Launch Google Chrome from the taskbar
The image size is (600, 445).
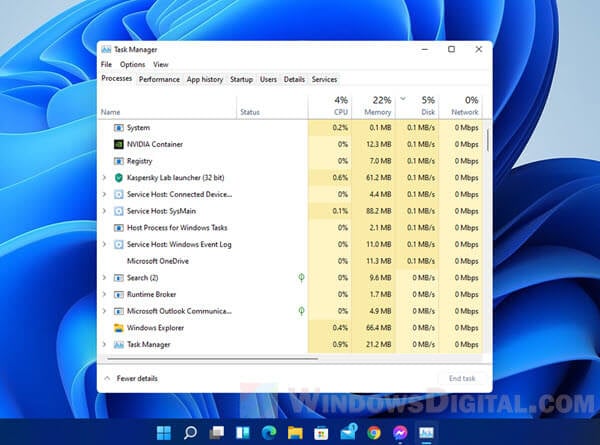tap(374, 433)
